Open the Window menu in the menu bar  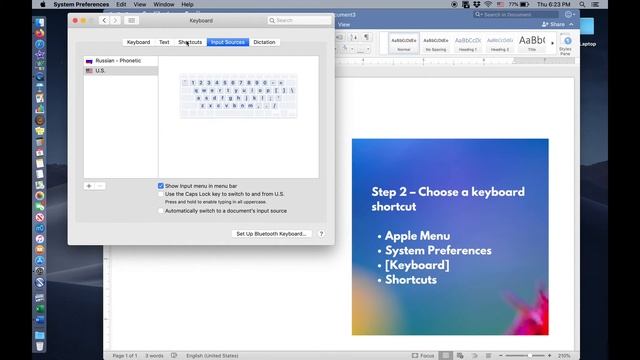164,4
